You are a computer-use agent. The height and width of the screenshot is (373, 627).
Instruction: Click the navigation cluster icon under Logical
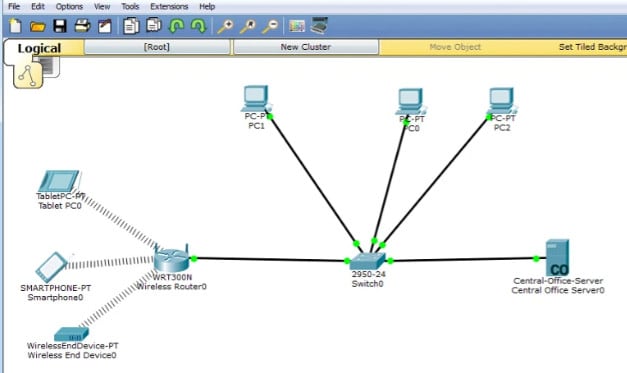28,75
